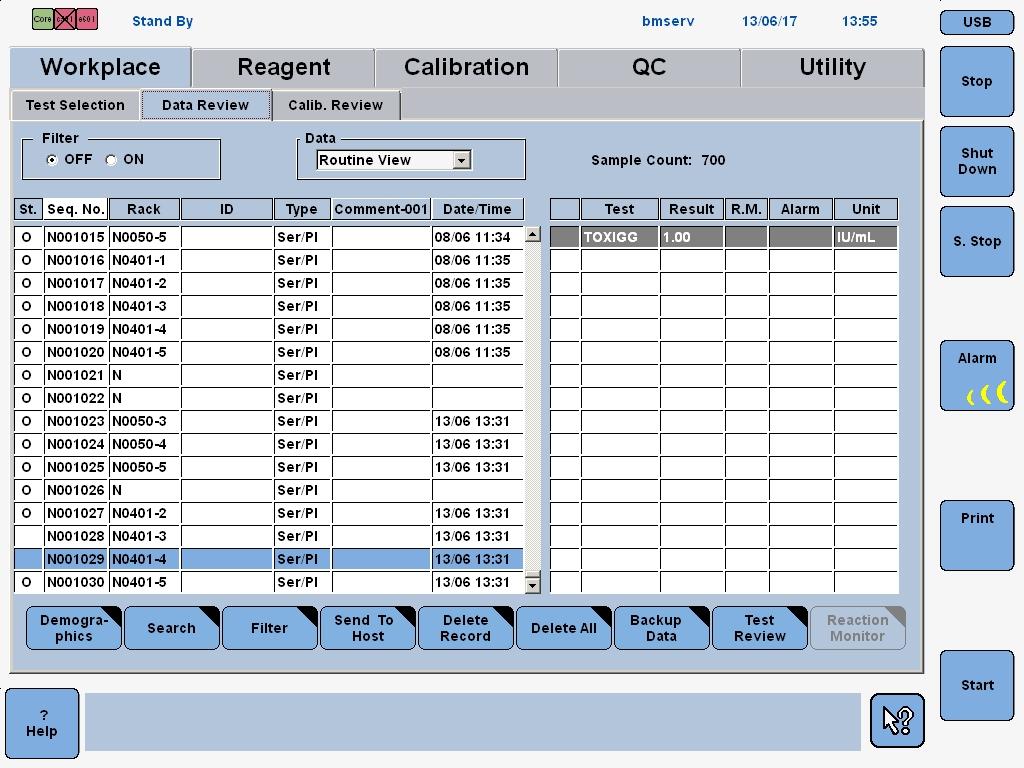Screen dimensions: 1024x768
Task: Click the Core module status icon
Action: tap(42, 19)
